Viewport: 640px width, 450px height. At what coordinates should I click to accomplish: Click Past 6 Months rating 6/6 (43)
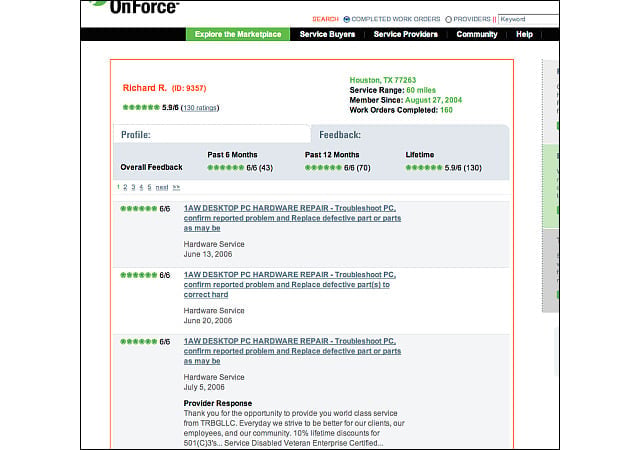pos(240,168)
